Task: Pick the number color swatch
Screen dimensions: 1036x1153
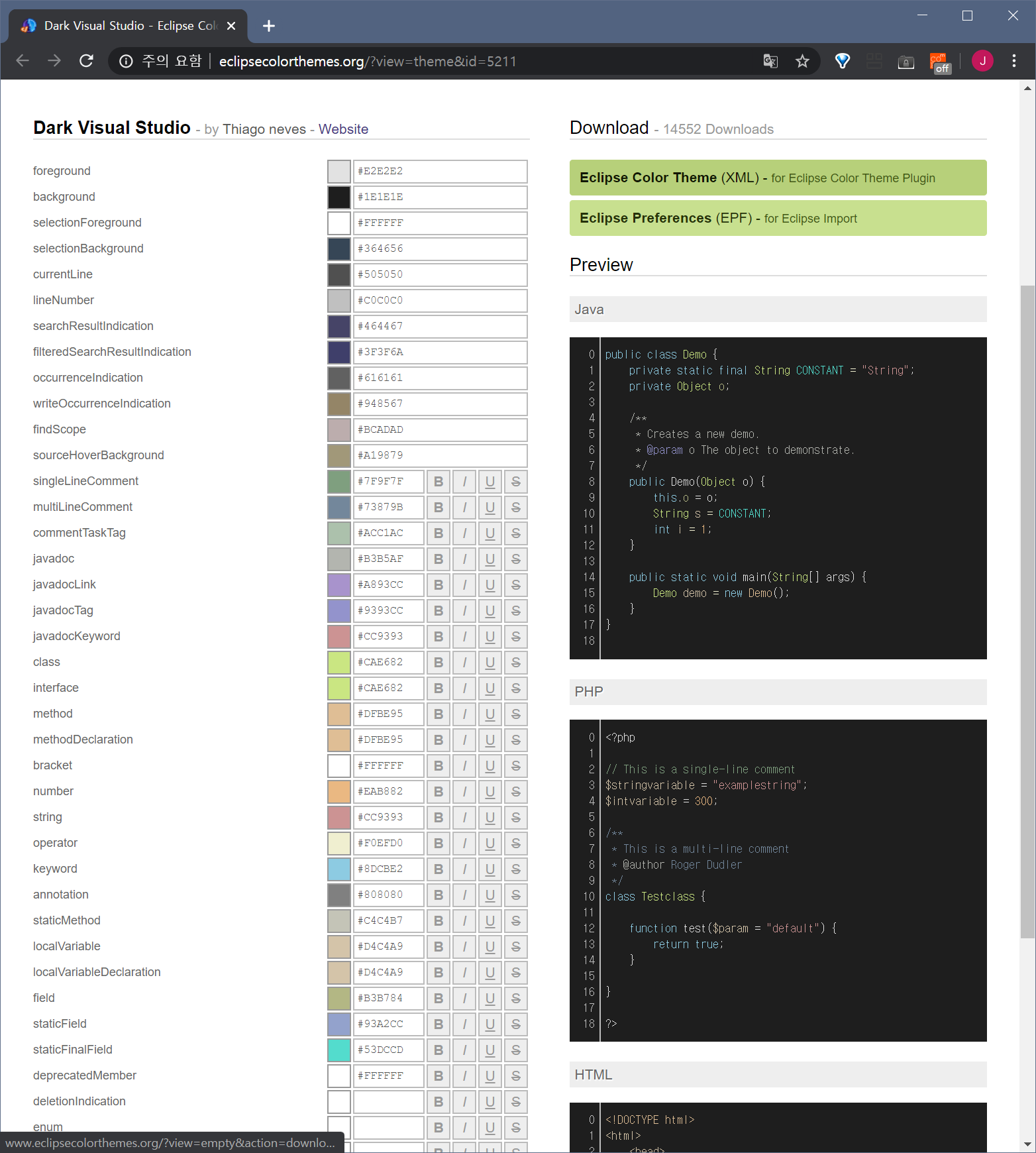Action: [x=339, y=792]
